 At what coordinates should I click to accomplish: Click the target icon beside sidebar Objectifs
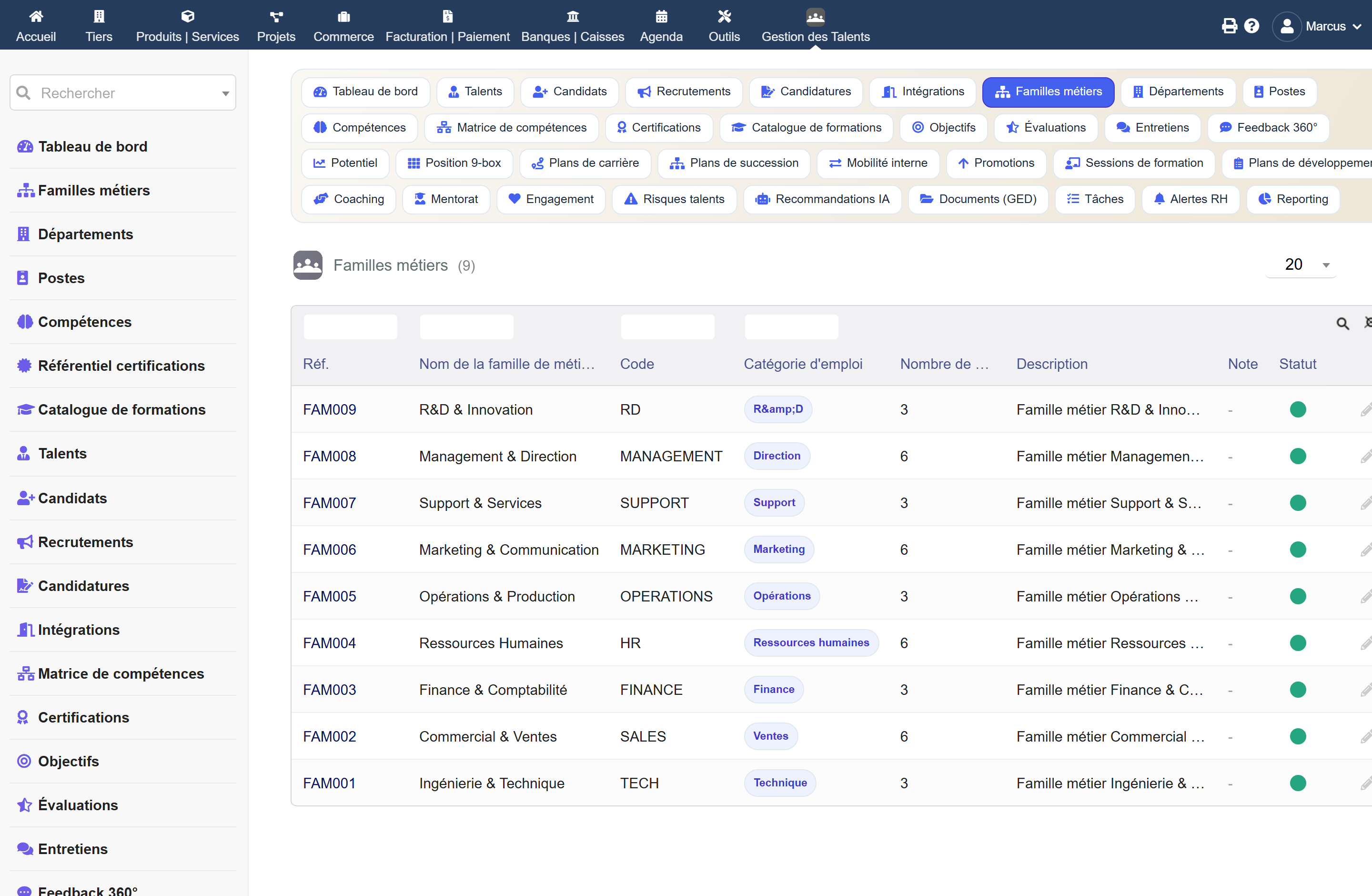[x=24, y=761]
